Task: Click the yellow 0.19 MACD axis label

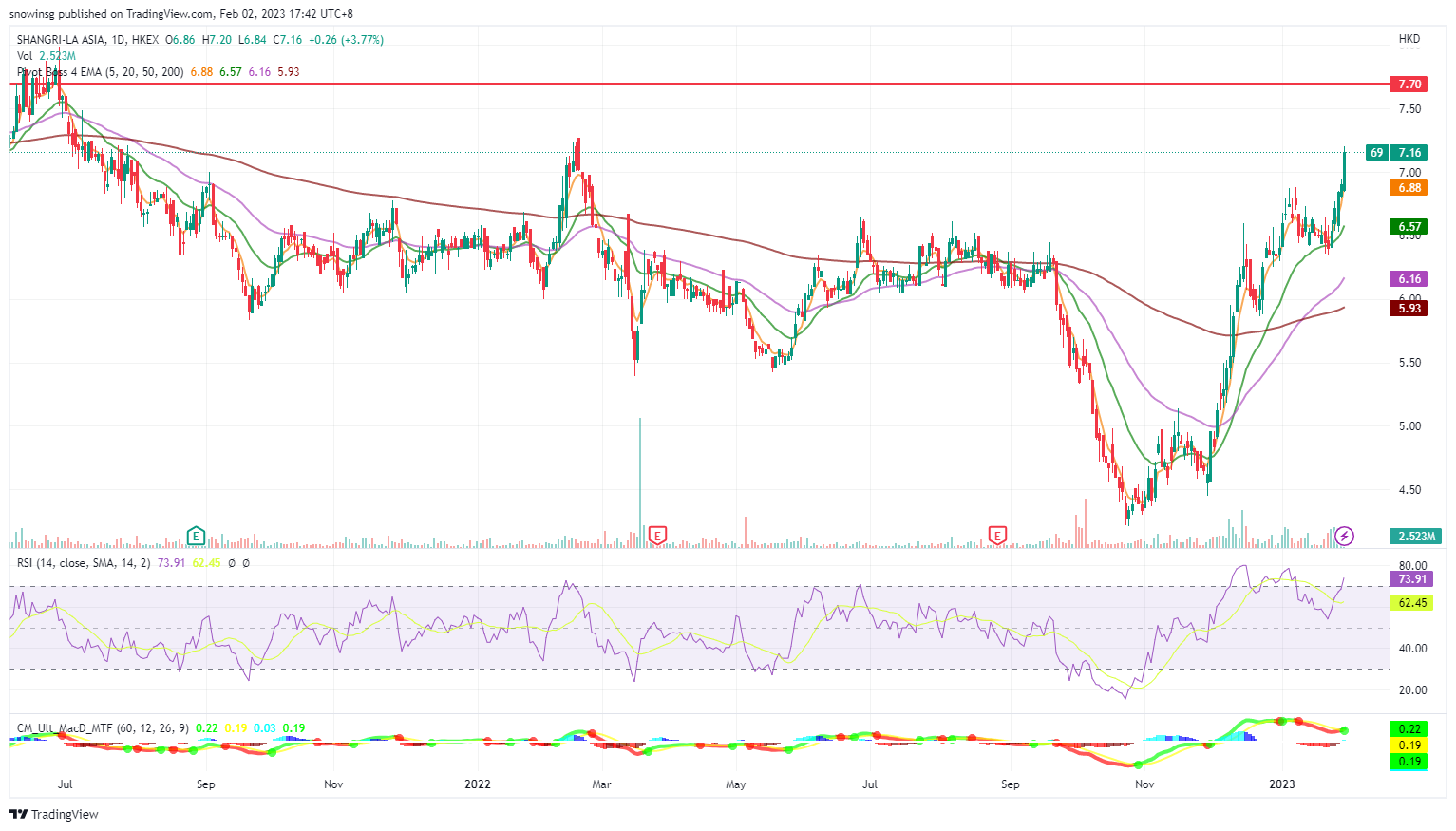Action: (1409, 746)
